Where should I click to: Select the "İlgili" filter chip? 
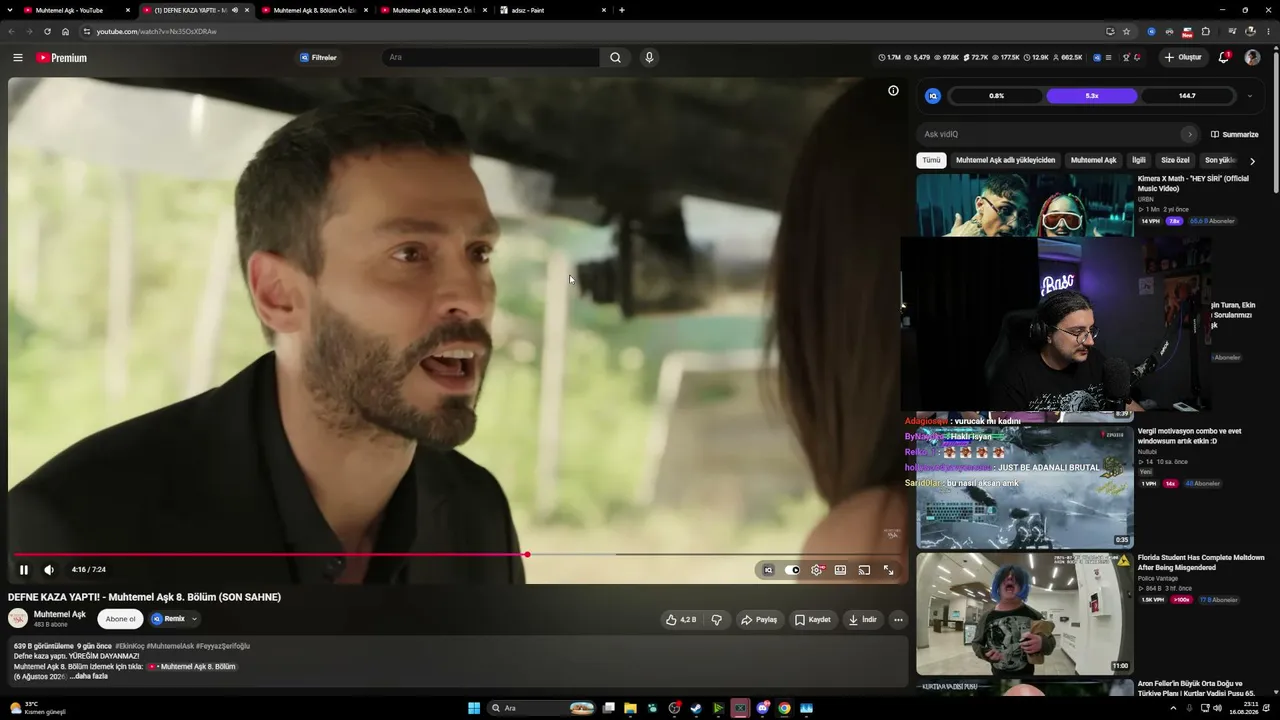(1139, 160)
